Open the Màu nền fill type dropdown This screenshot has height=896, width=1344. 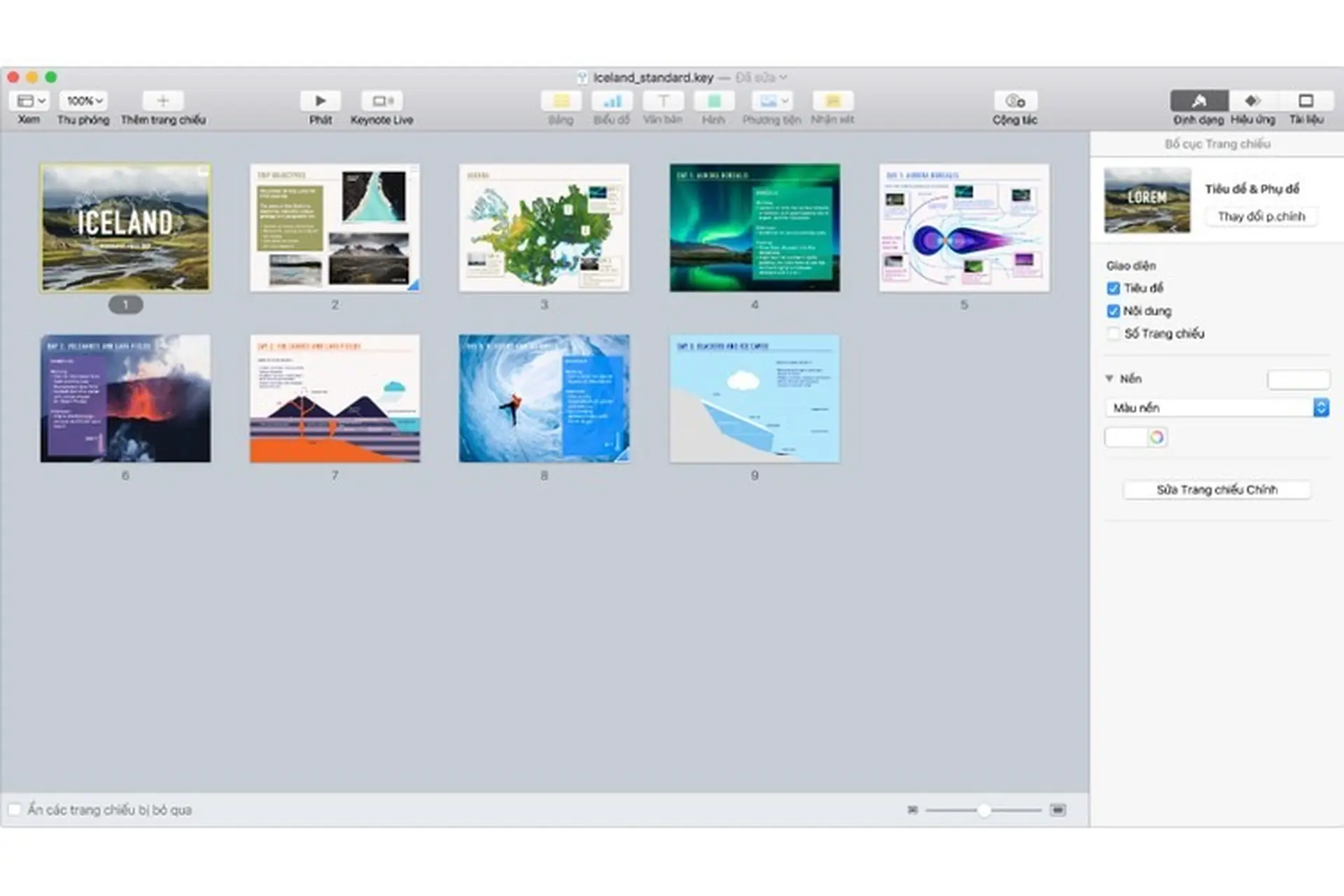(1217, 407)
